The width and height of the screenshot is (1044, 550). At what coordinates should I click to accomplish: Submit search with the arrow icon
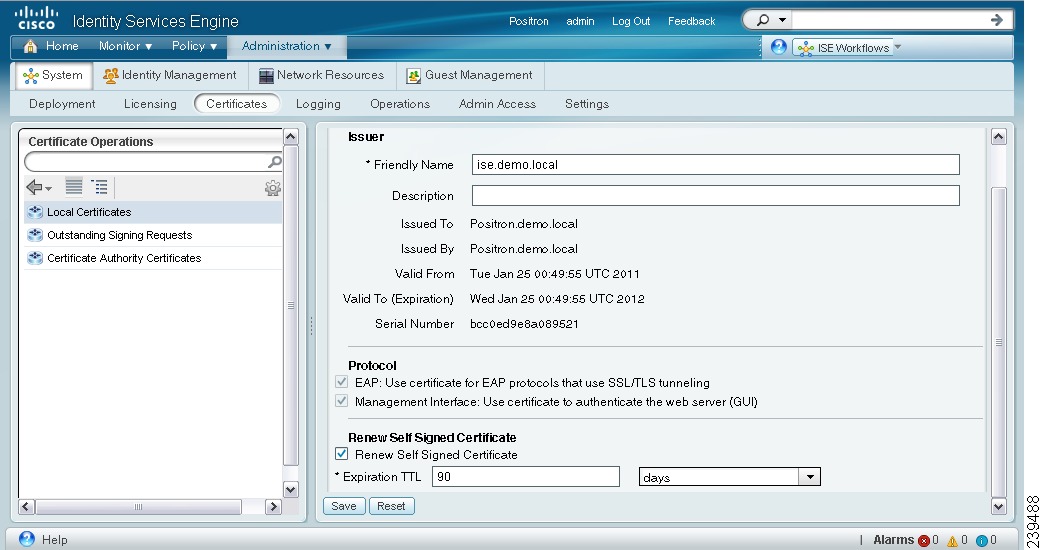pos(997,20)
